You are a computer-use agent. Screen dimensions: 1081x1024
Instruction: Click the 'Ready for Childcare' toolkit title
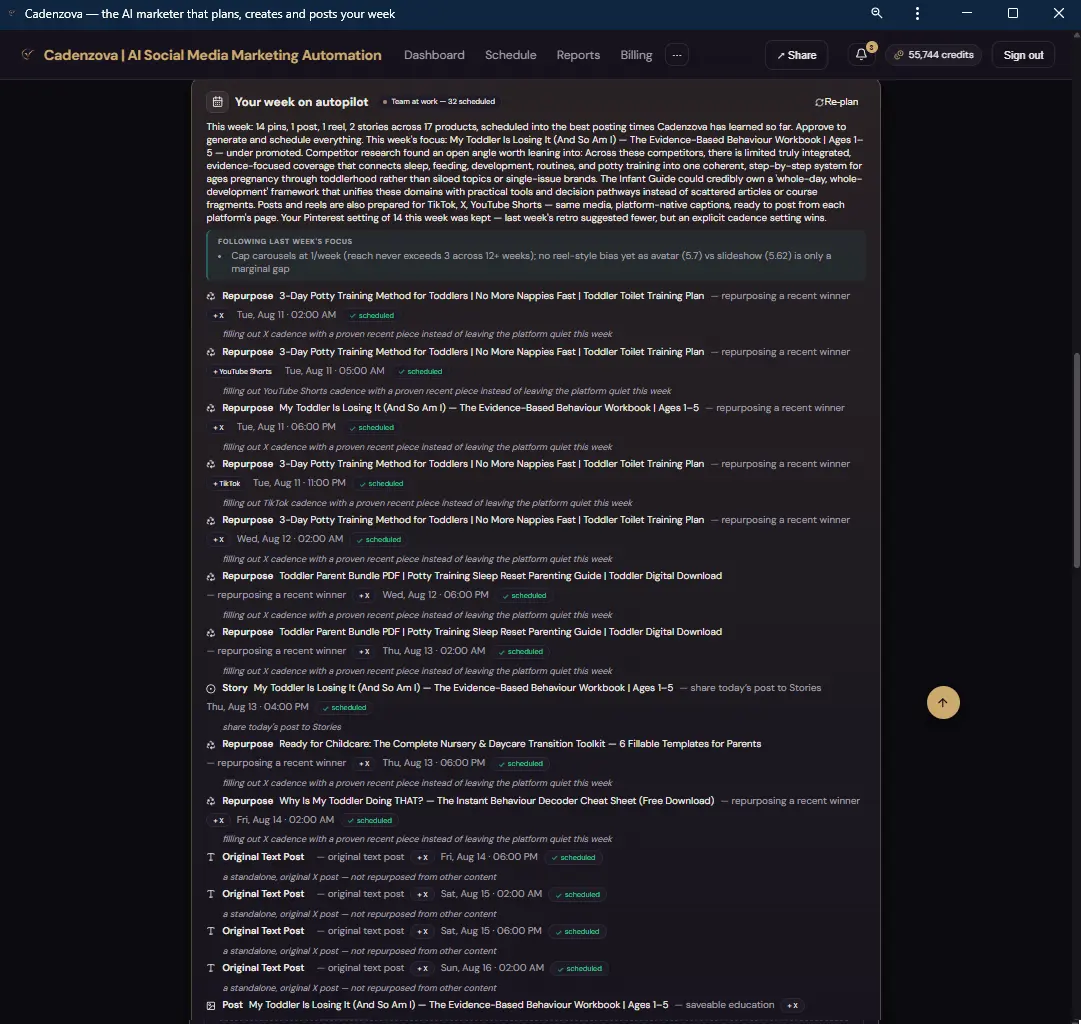[520, 744]
